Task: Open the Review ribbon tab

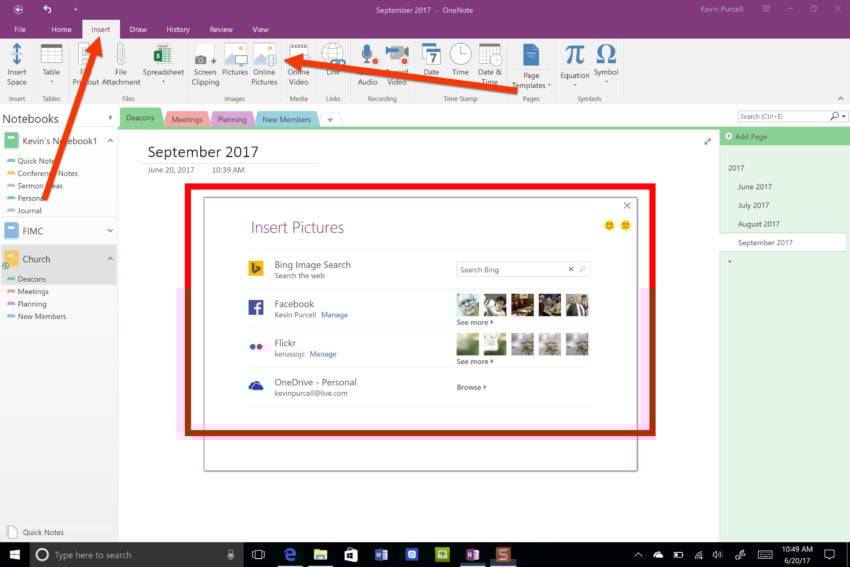Action: (x=221, y=29)
